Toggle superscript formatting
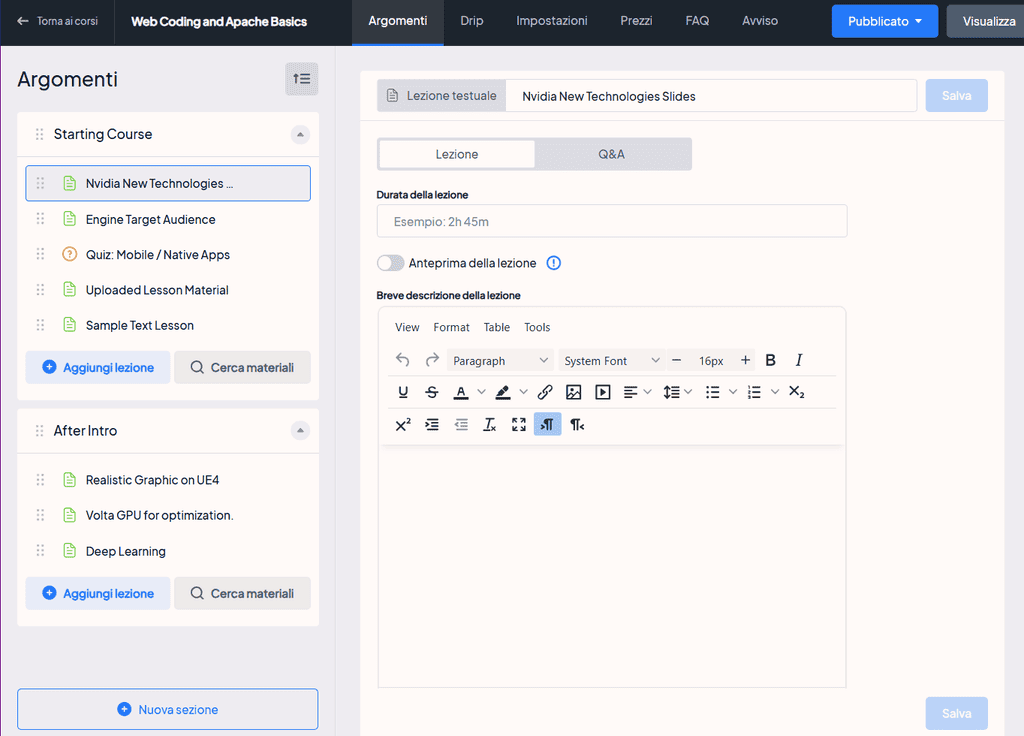The width and height of the screenshot is (1024, 736). coord(403,424)
